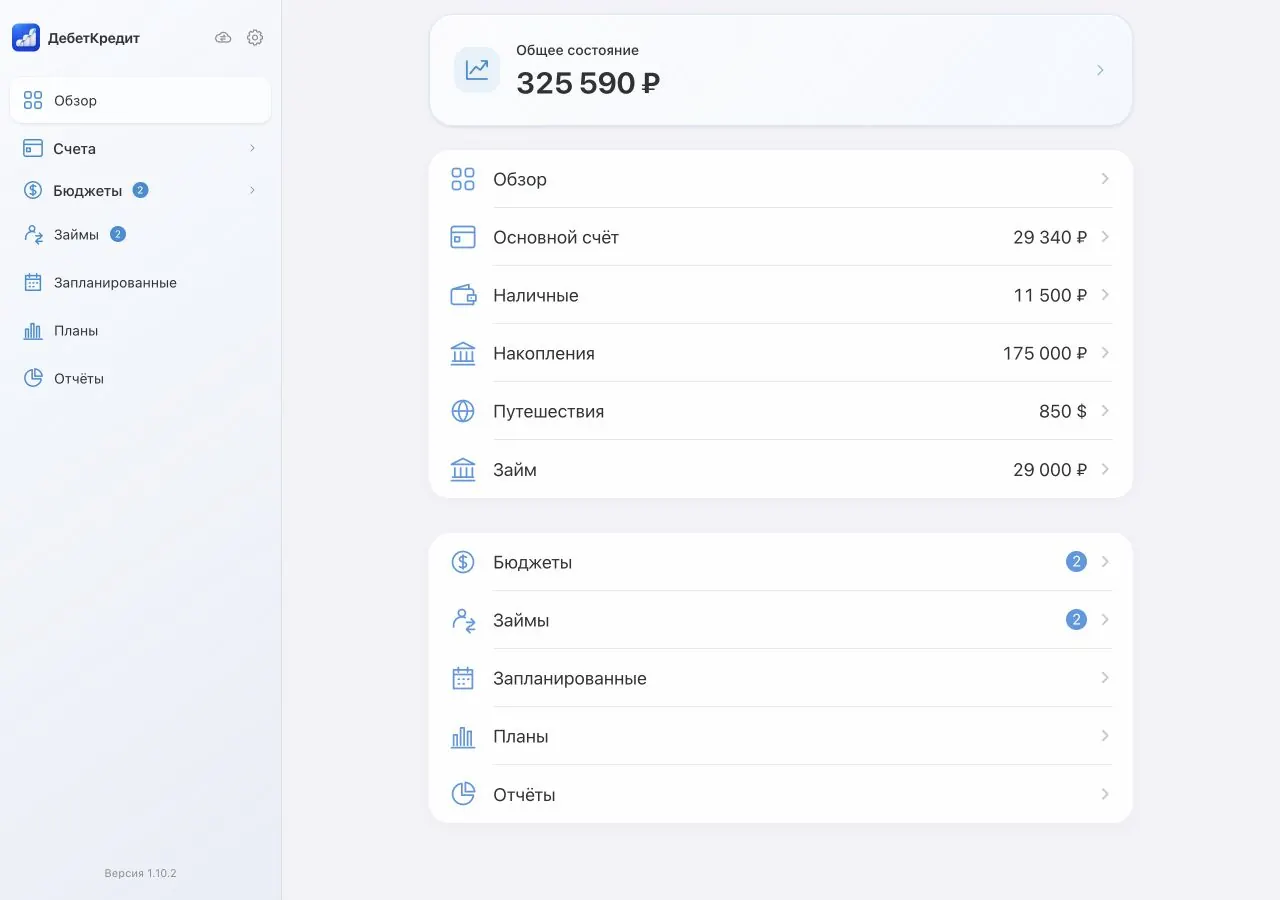
Task: Open Займы row in main list
Action: [781, 620]
